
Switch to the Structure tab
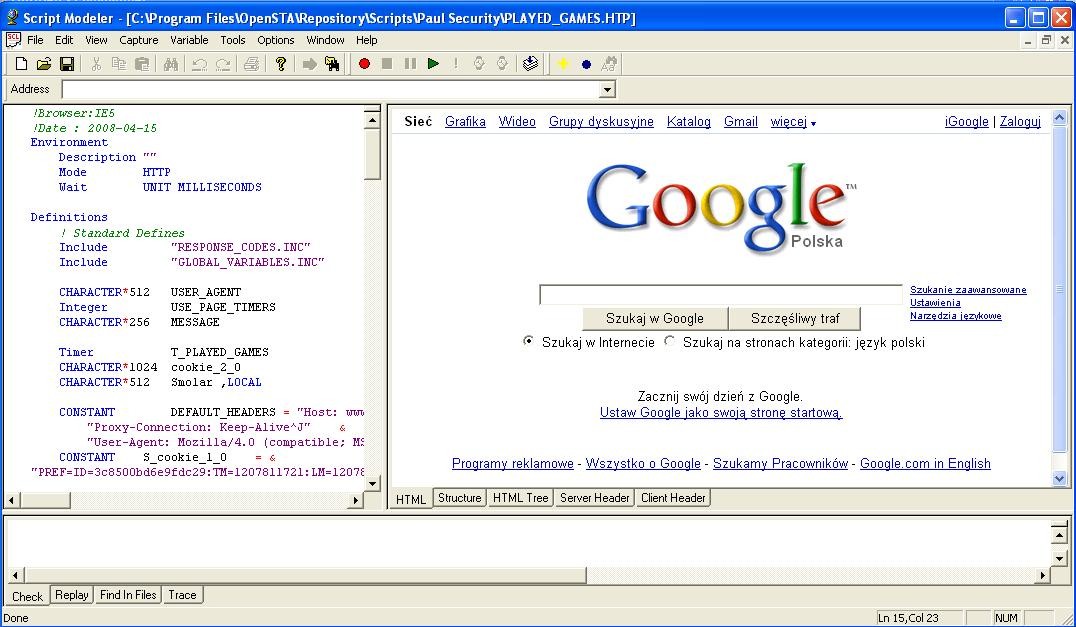(x=460, y=497)
